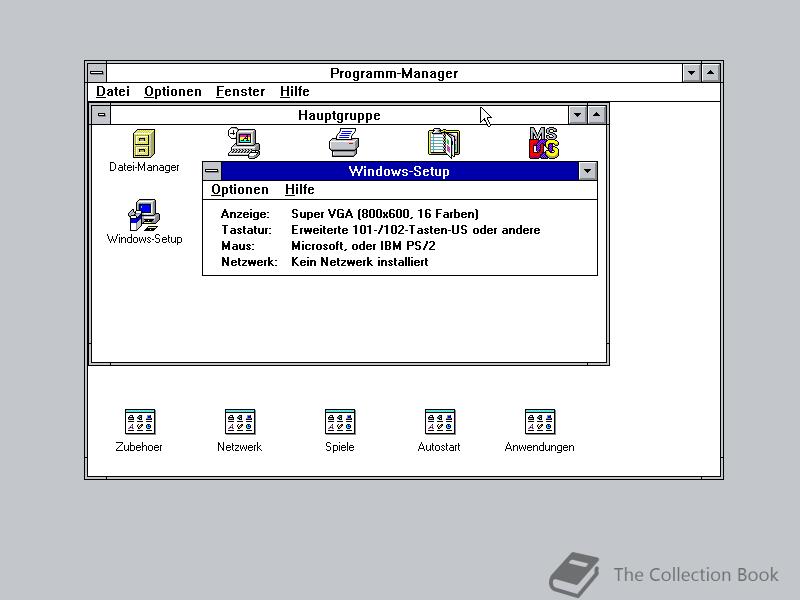Click the 'Tastatur:' label
The height and width of the screenshot is (600, 800).
coord(246,230)
